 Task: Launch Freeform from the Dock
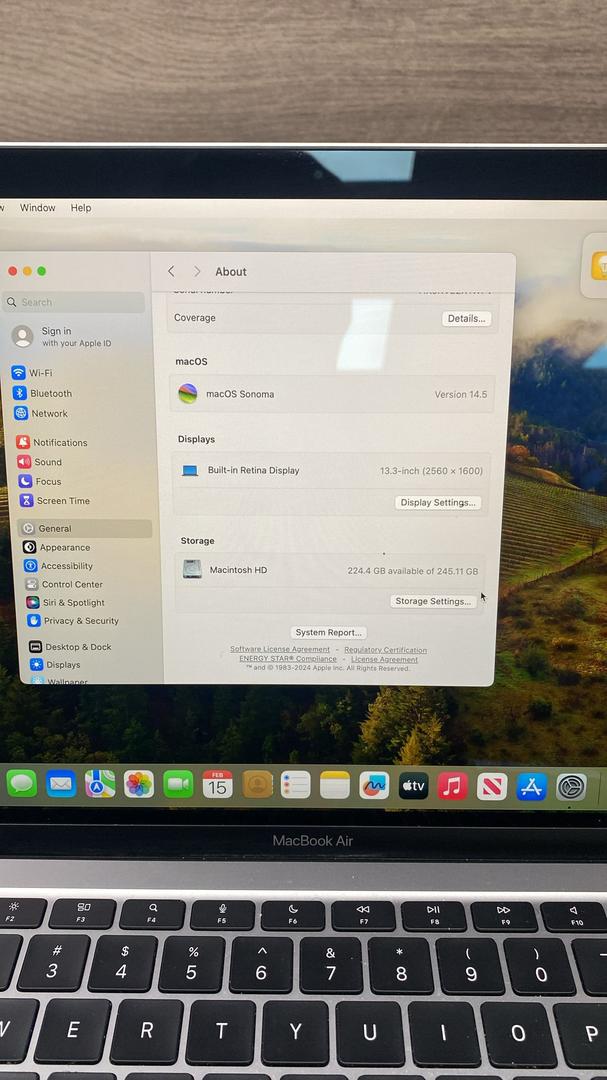374,785
